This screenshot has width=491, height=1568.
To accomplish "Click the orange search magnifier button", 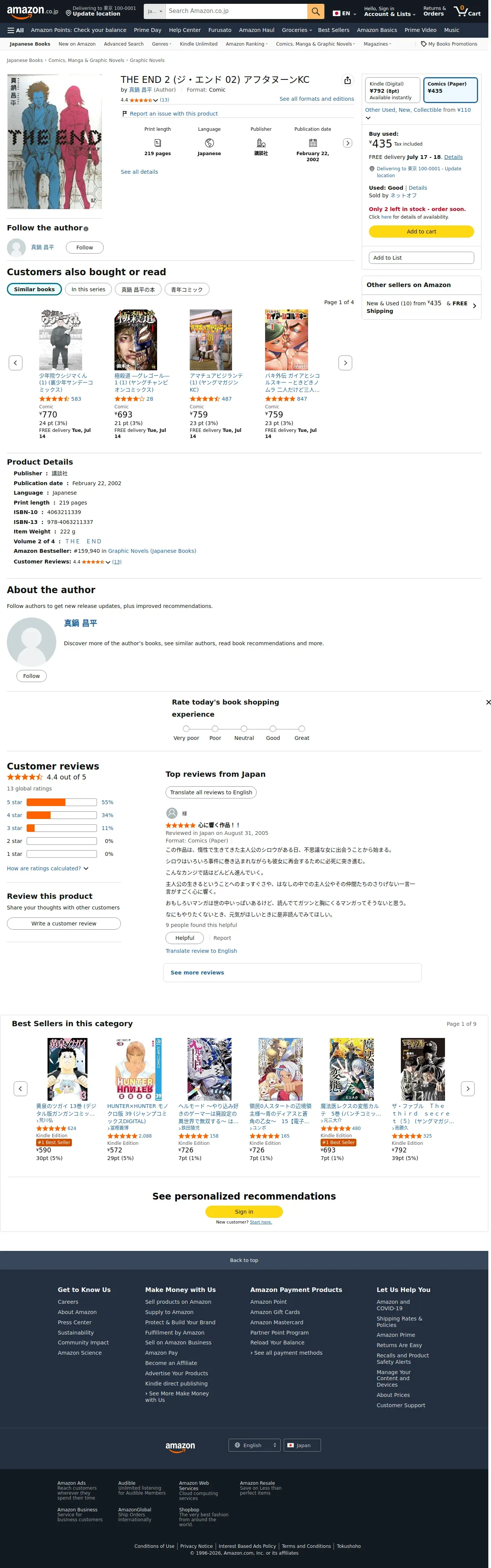I will (x=316, y=11).
